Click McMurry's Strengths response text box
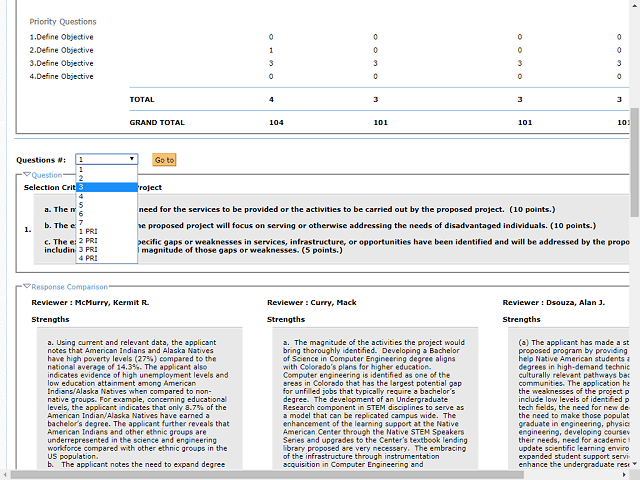Image resolution: width=640 pixels, height=480 pixels. coord(130,400)
